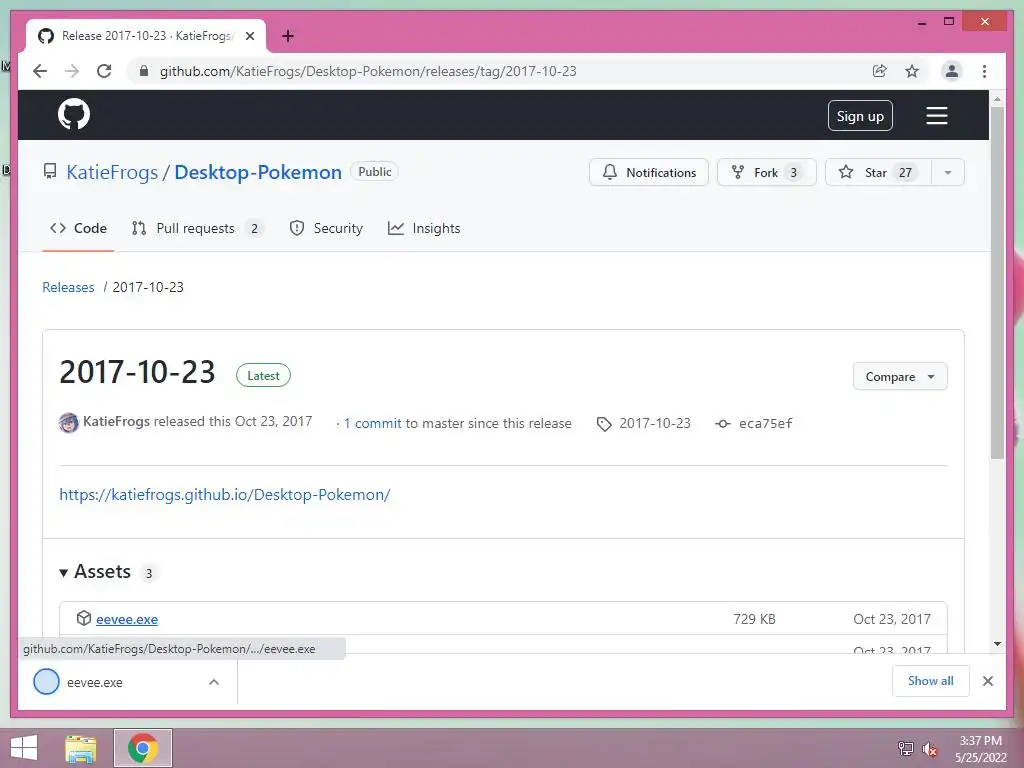The height and width of the screenshot is (768, 1024).
Task: Open the Desktop-Pokemon repository link
Action: point(258,172)
